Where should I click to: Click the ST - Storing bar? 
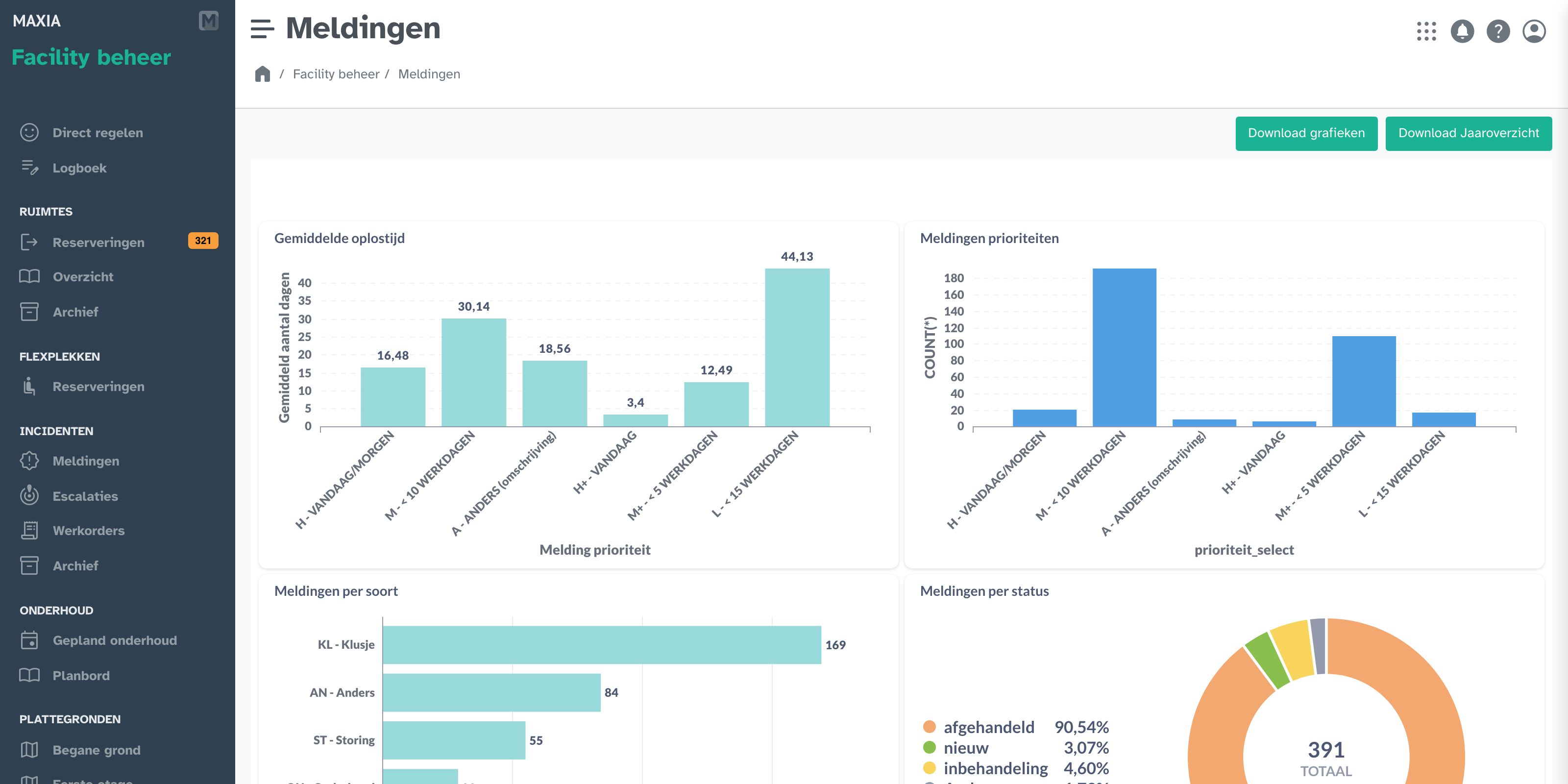coord(454,740)
